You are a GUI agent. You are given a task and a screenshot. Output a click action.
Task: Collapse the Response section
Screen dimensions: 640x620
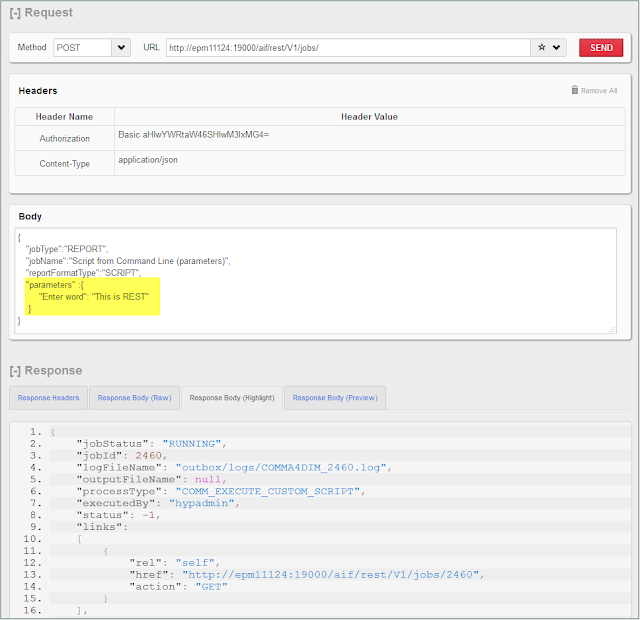point(15,371)
